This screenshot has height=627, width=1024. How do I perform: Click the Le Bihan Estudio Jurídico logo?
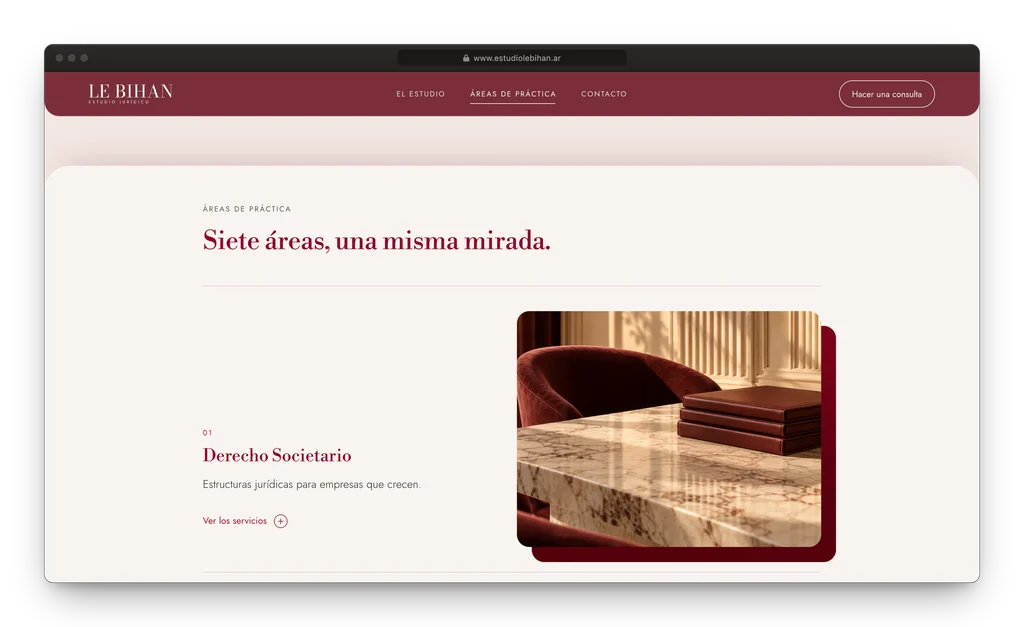click(131, 93)
